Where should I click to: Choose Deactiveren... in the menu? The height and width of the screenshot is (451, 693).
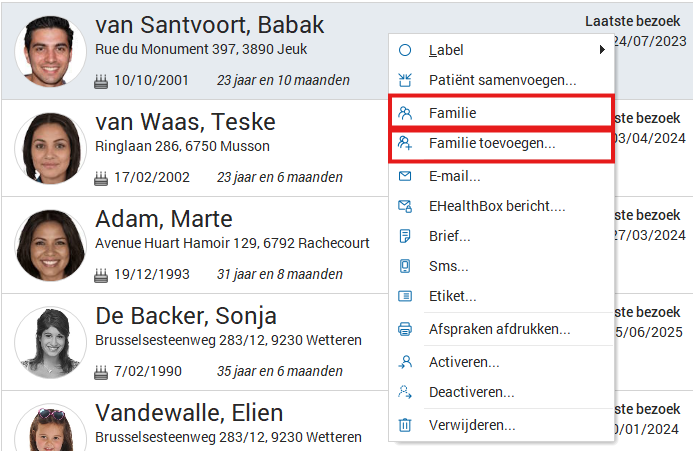pos(471,393)
